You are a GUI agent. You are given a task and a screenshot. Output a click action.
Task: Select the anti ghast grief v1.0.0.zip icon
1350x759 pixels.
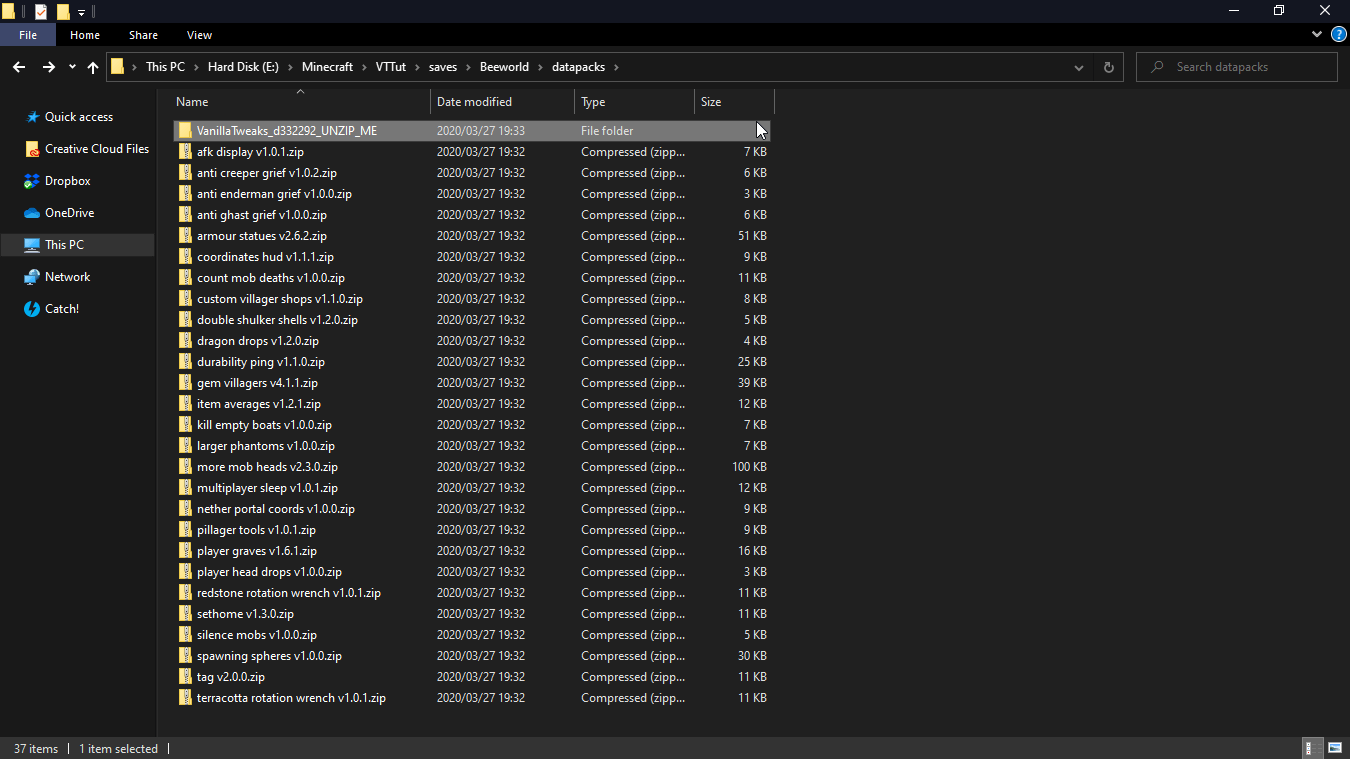(x=185, y=215)
